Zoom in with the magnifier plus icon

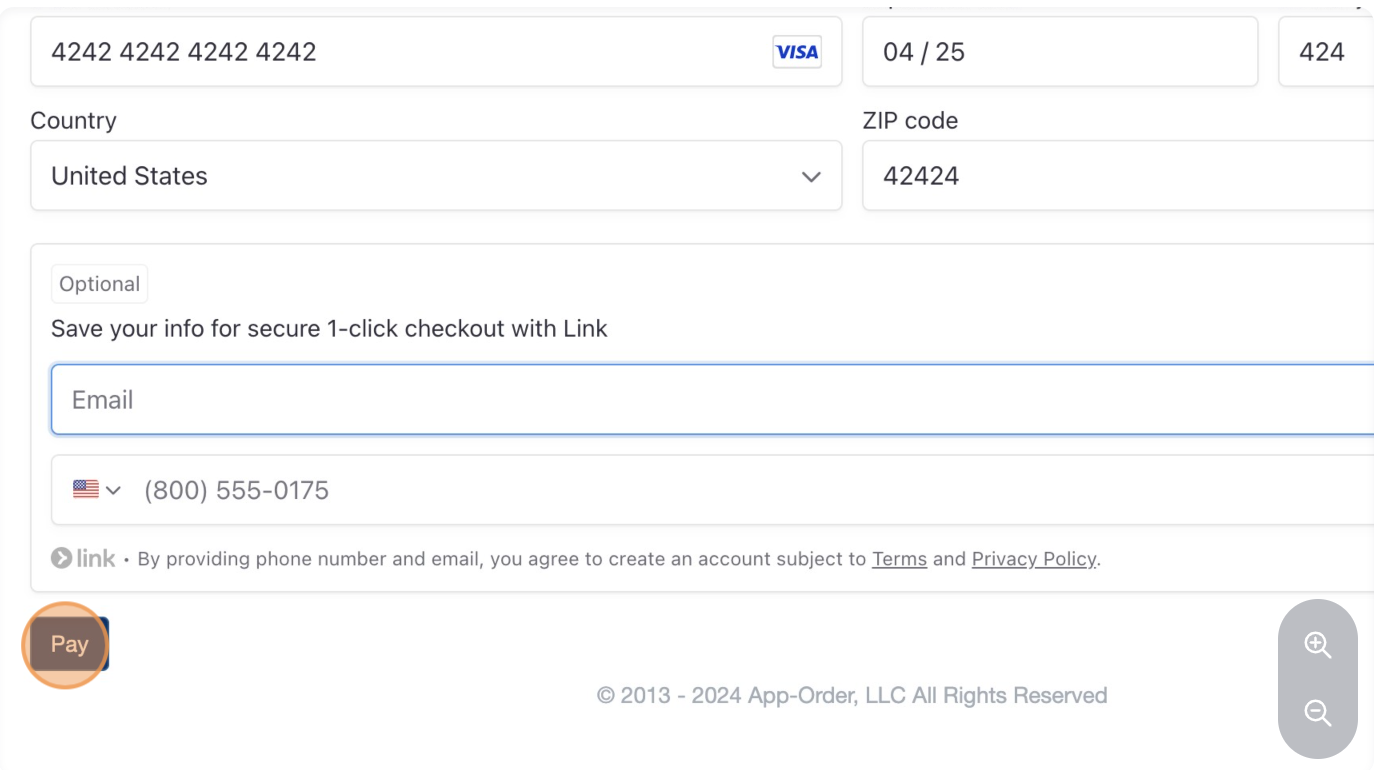tap(1317, 646)
